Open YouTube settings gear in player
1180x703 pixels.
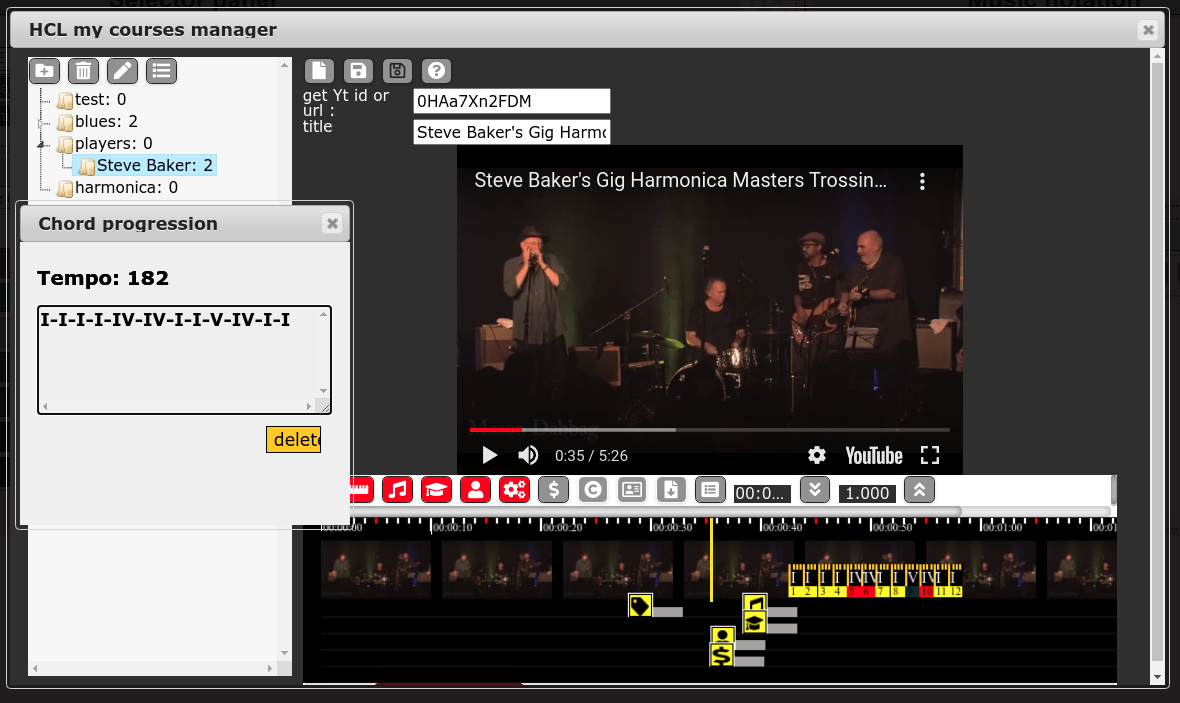(817, 455)
